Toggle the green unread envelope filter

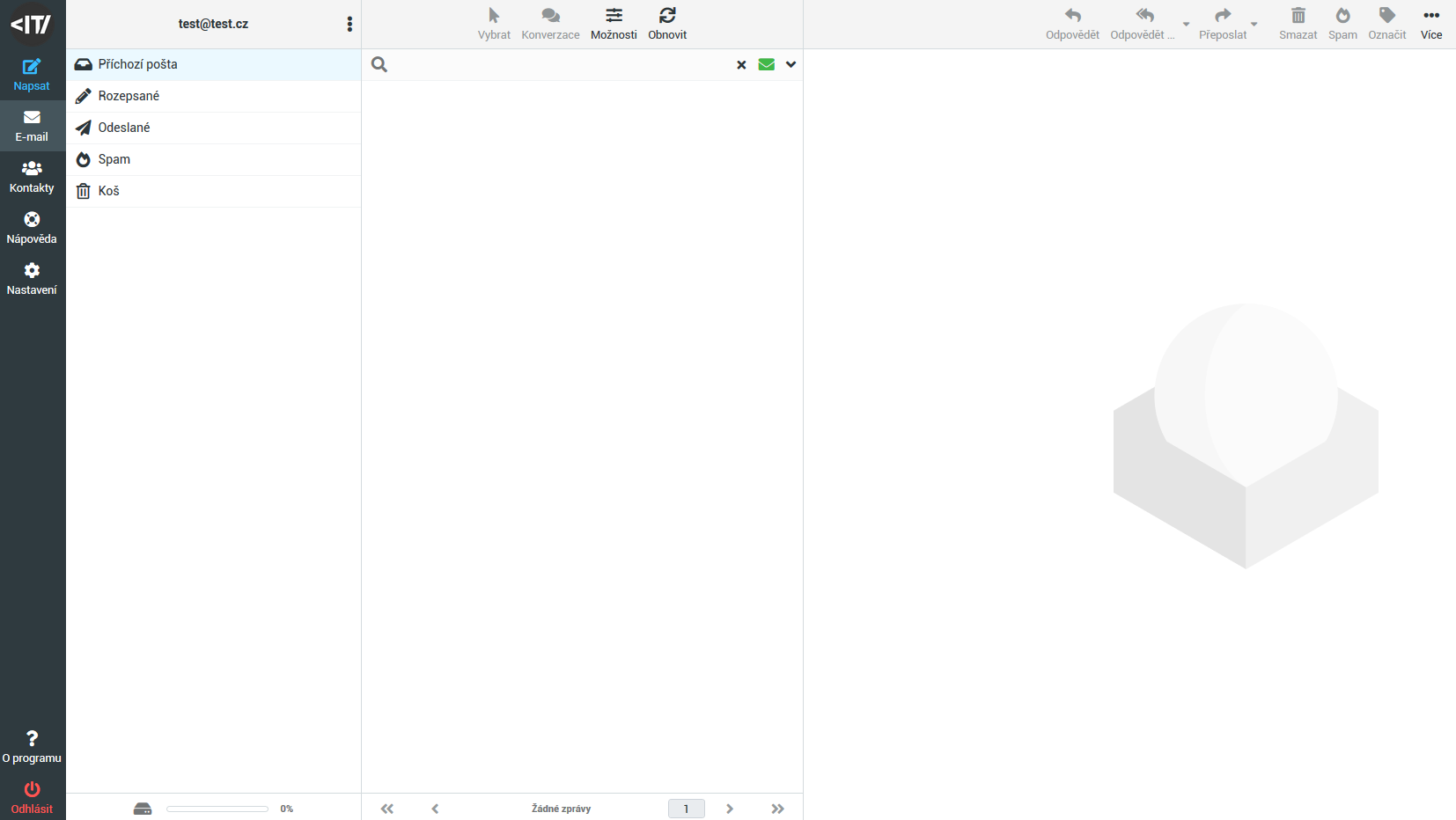tap(767, 64)
